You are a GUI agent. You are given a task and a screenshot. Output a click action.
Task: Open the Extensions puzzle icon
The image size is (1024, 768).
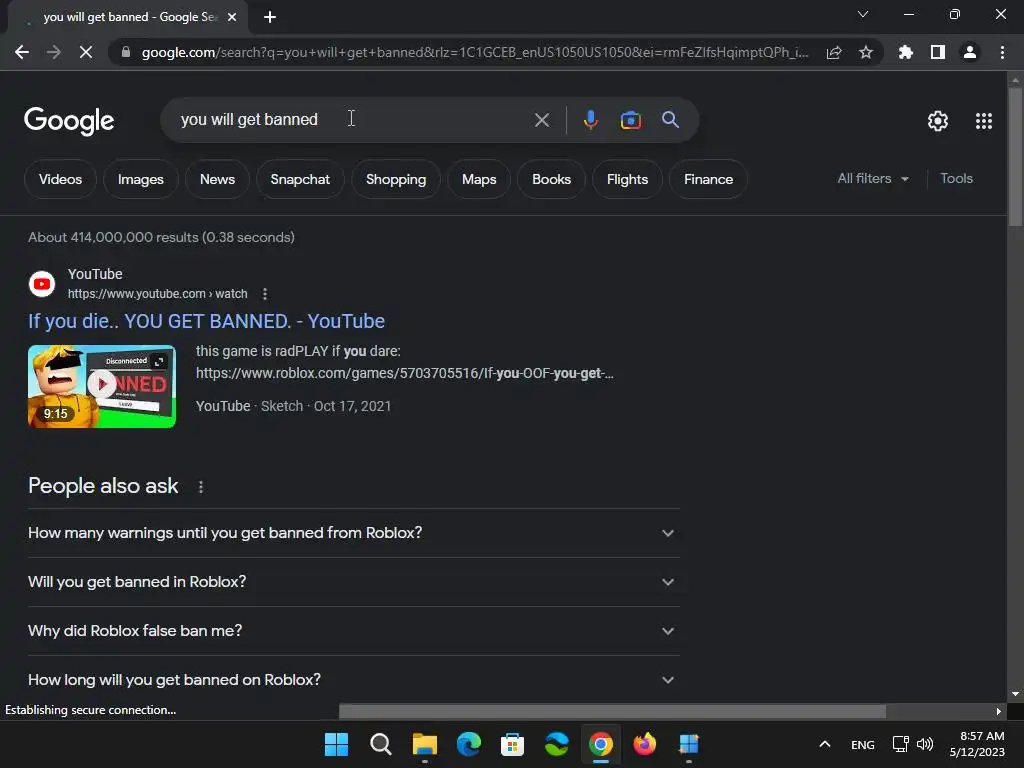(906, 52)
